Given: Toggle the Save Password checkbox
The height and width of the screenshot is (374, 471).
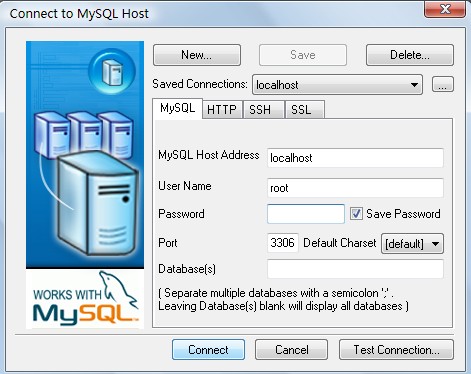Looking at the screenshot, I should pos(356,214).
